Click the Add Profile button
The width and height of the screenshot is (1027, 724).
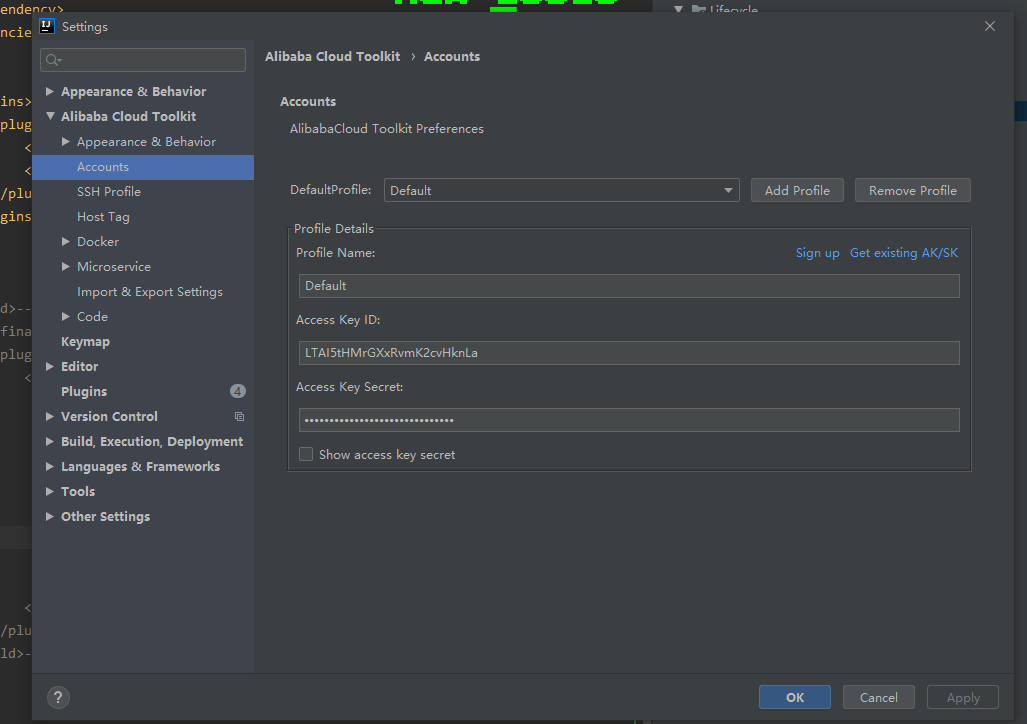797,191
